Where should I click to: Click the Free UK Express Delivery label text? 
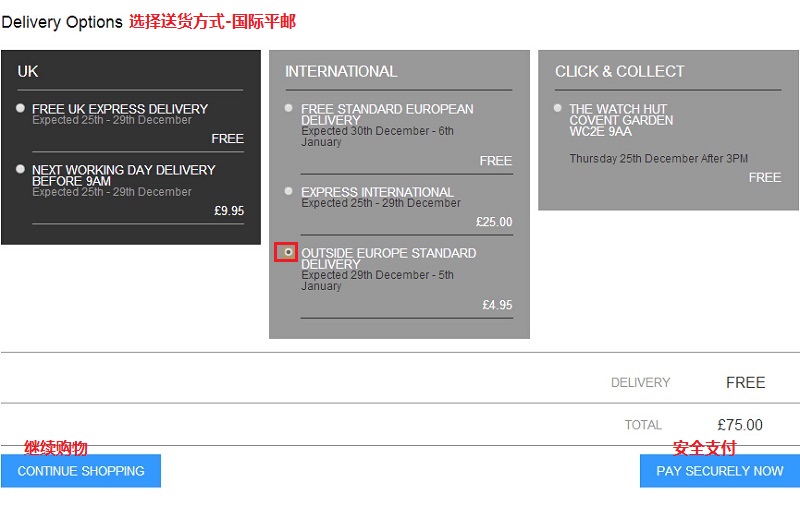120,109
